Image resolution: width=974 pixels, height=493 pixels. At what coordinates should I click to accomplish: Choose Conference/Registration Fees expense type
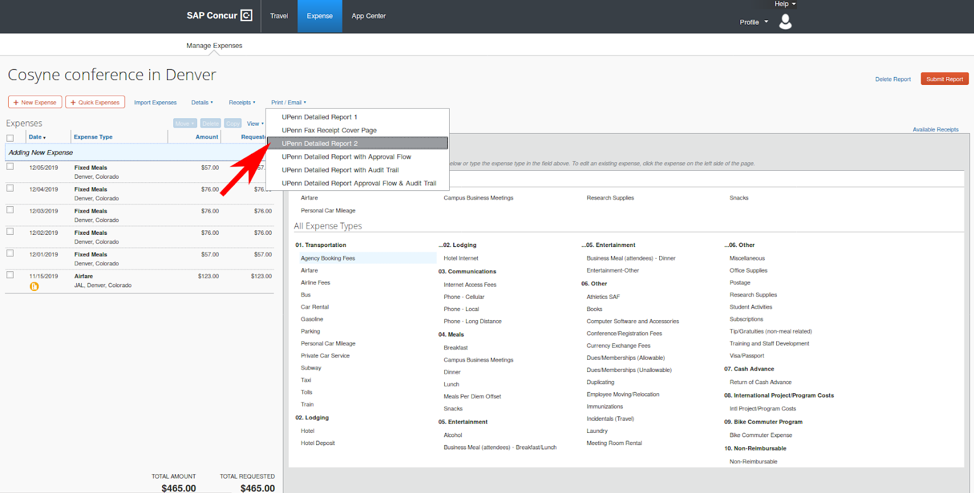pyautogui.click(x=624, y=333)
